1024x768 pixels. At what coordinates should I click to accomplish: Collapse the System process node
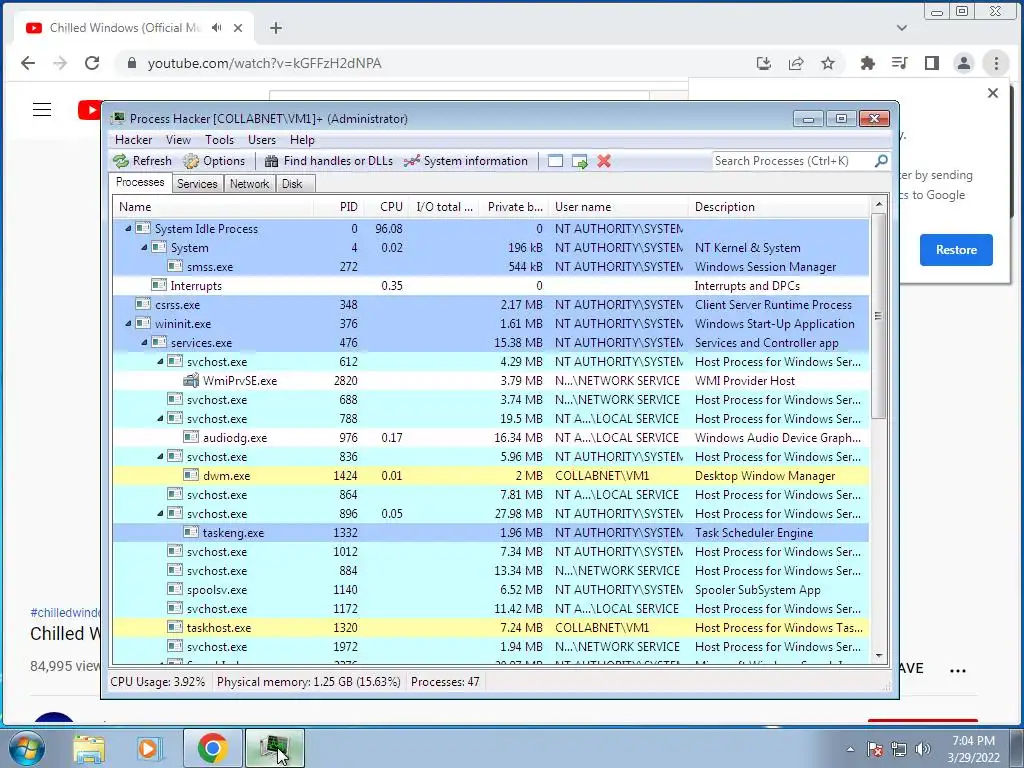coord(144,248)
